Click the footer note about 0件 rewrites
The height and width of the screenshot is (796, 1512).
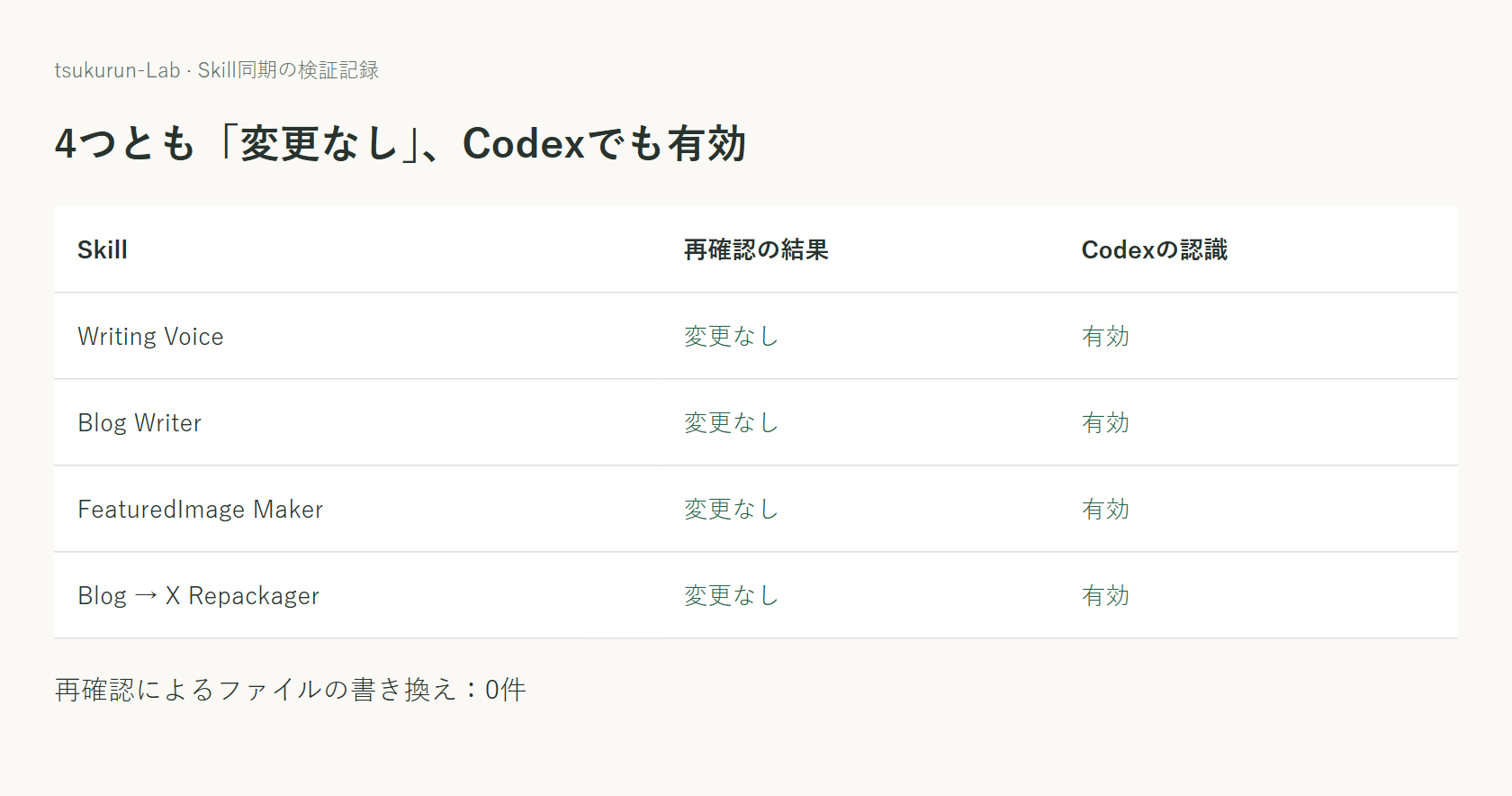[290, 690]
